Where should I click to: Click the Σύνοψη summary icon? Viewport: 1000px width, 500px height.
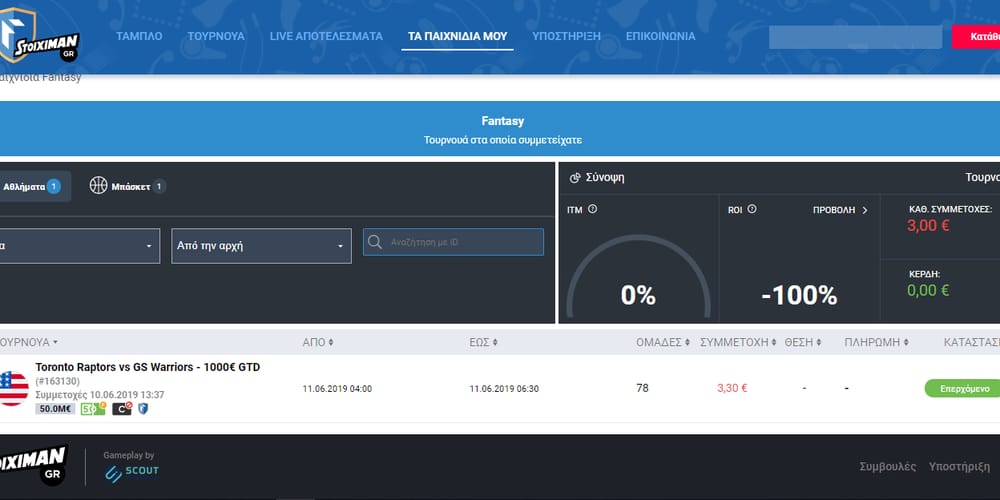(575, 178)
